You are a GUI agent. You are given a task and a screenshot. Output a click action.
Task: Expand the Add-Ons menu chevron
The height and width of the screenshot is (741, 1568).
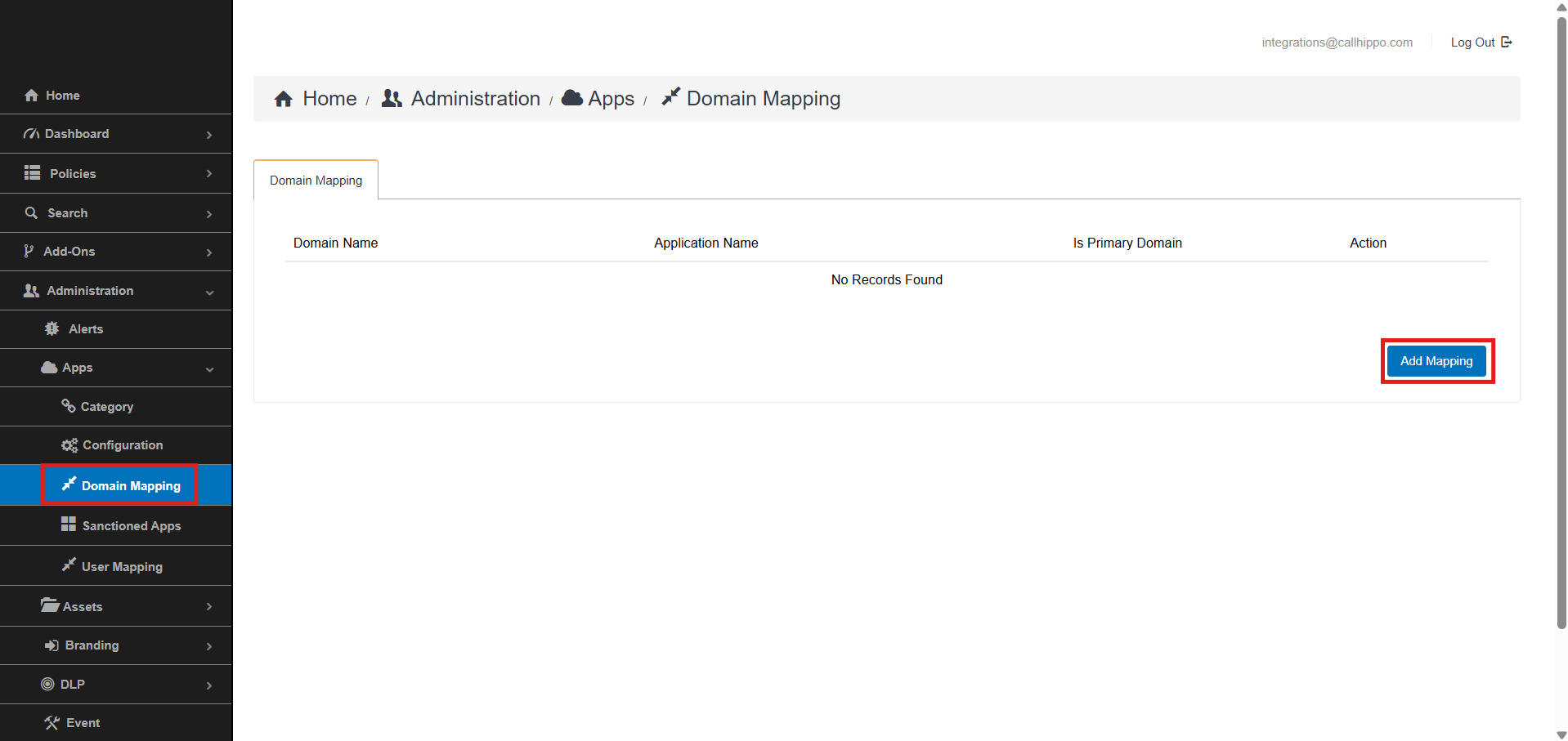click(209, 252)
